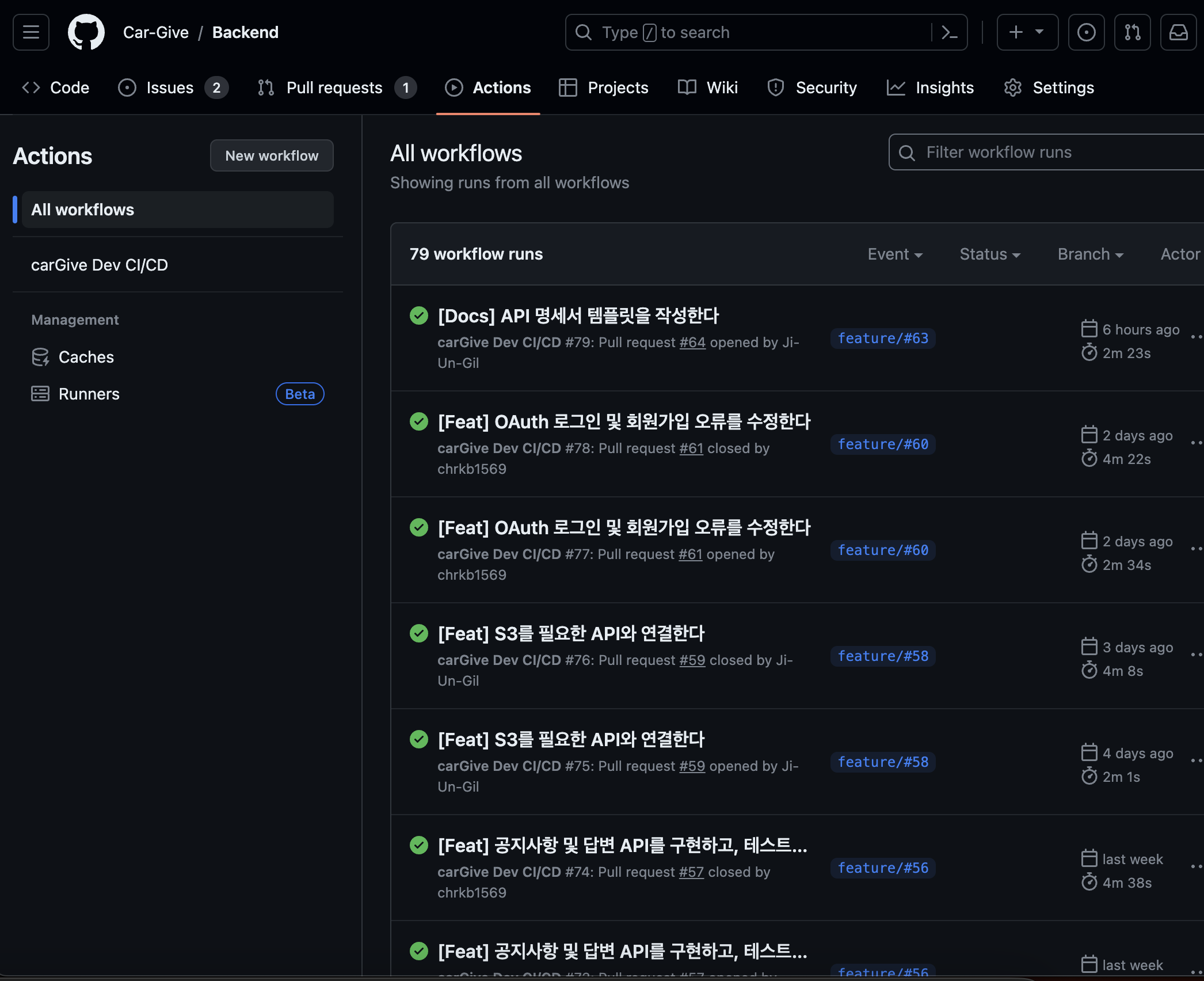
Task: Open the hamburger navigation menu
Action: [x=31, y=32]
